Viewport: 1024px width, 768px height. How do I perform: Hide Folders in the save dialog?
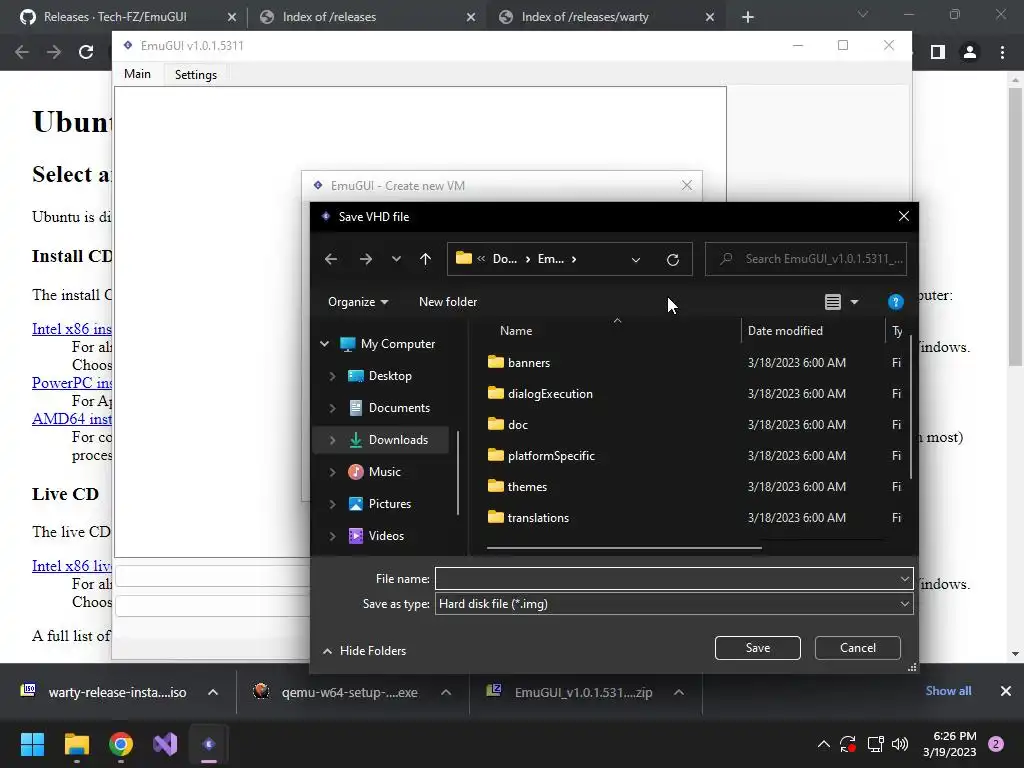coord(364,651)
